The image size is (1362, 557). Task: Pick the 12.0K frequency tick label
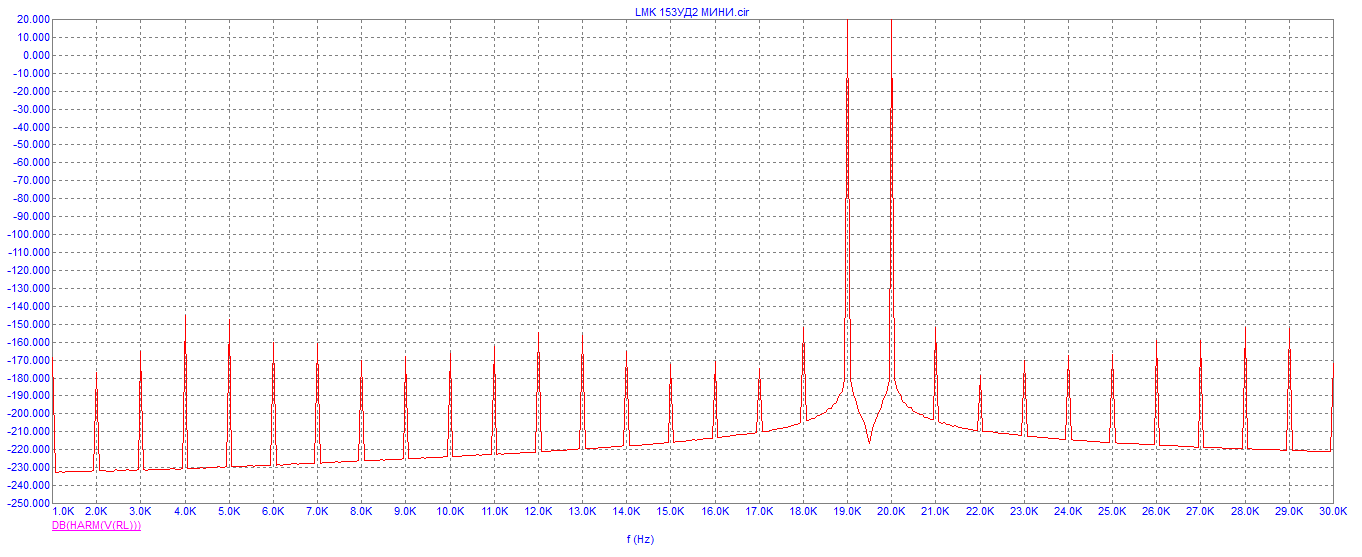538,511
